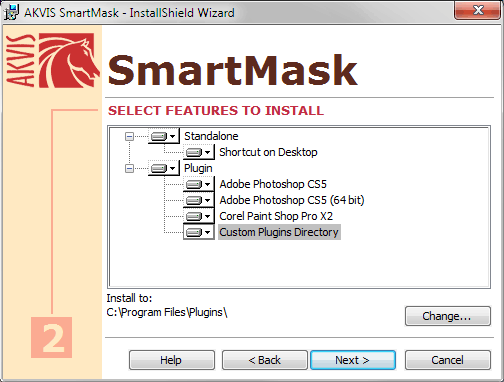Select the Plugin feature label
The image size is (504, 382).
(x=198, y=168)
